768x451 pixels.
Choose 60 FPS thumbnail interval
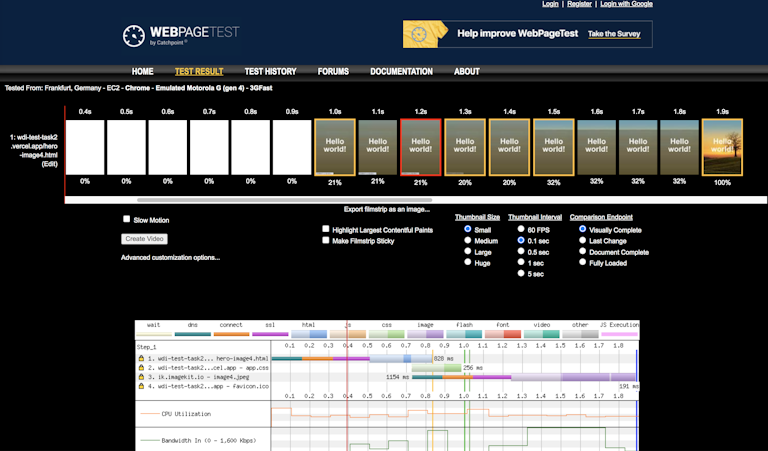(x=521, y=229)
